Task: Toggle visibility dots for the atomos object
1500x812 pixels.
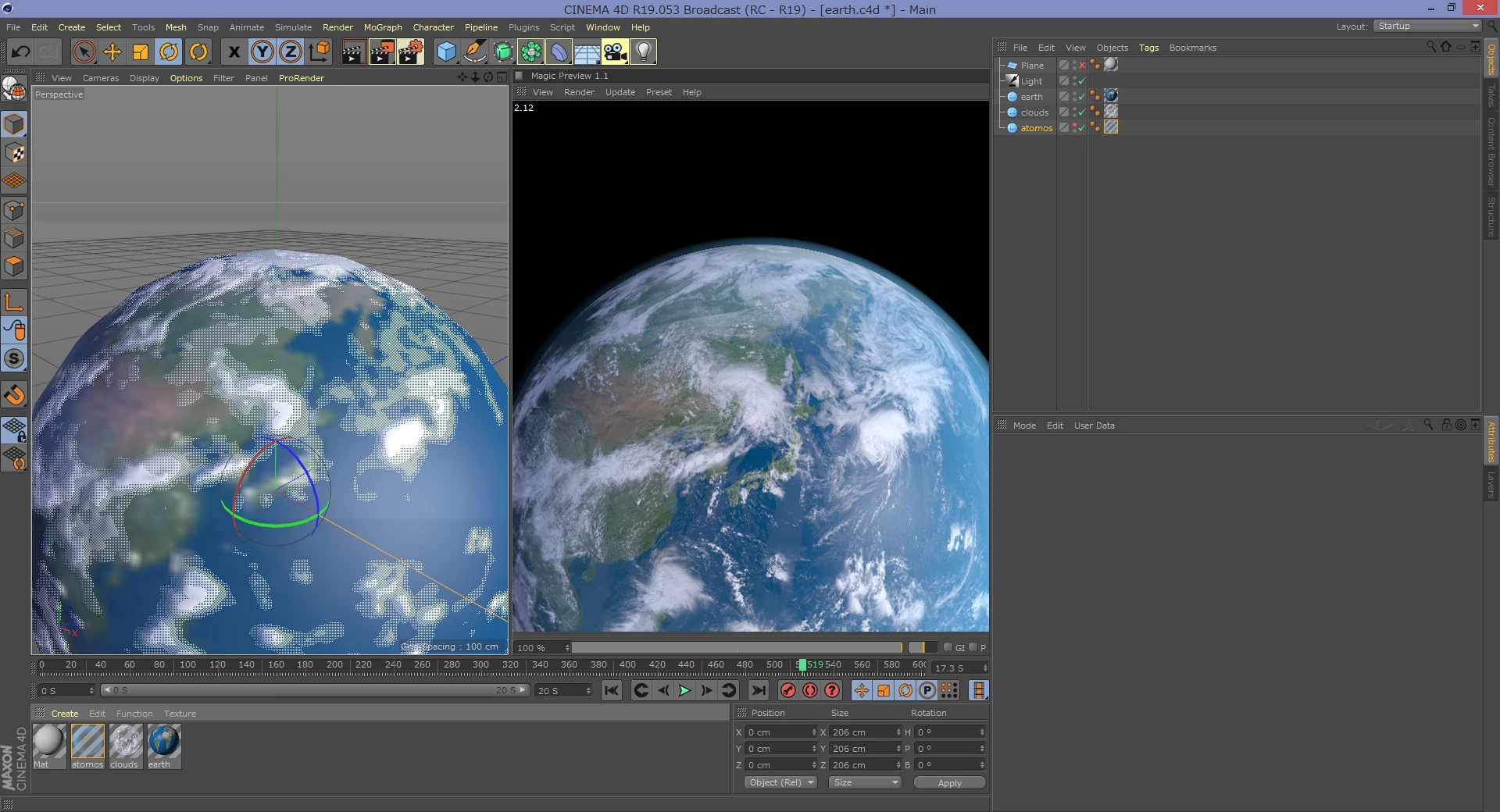Action: 1074,127
